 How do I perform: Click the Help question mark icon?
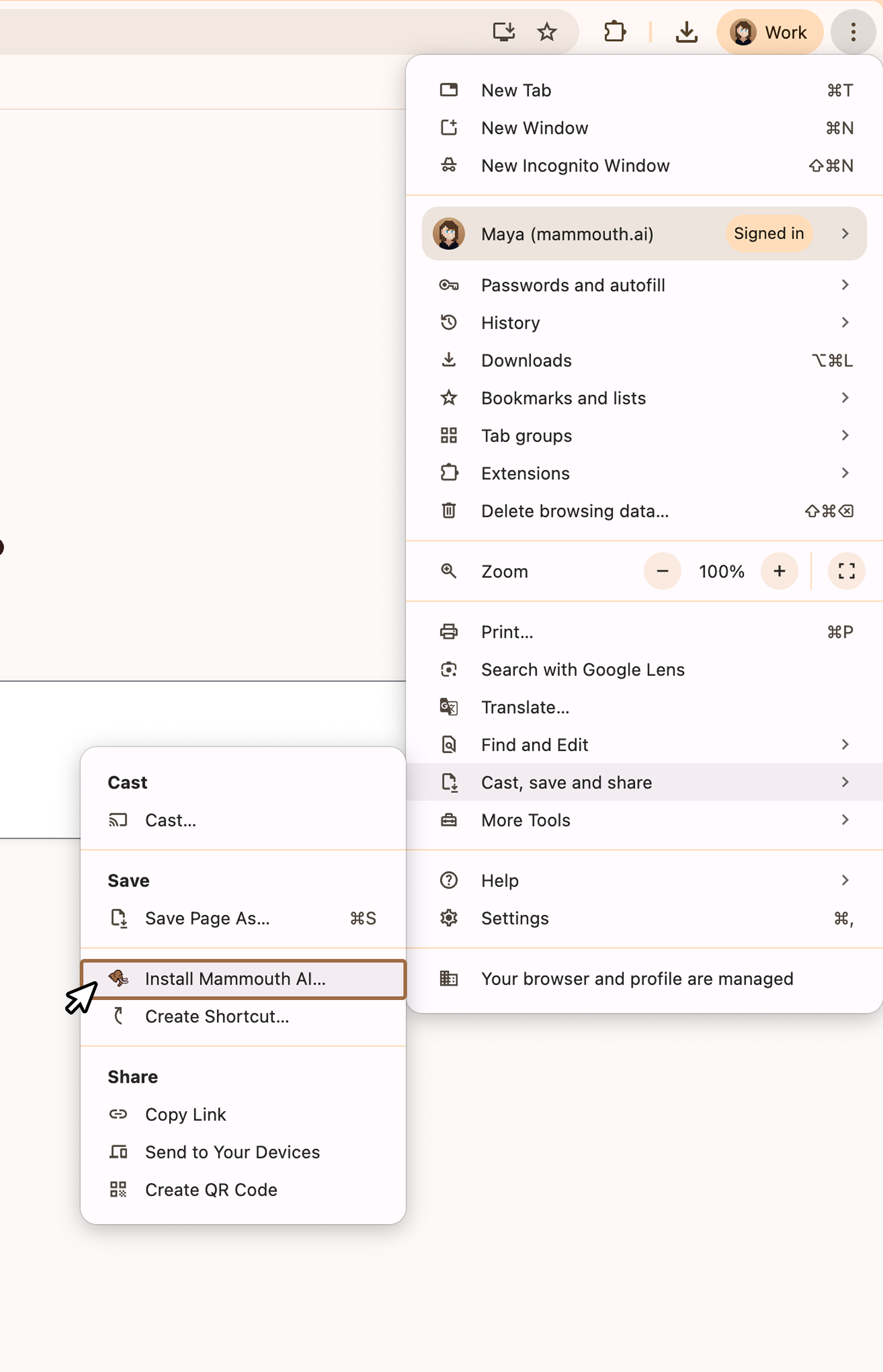(449, 880)
